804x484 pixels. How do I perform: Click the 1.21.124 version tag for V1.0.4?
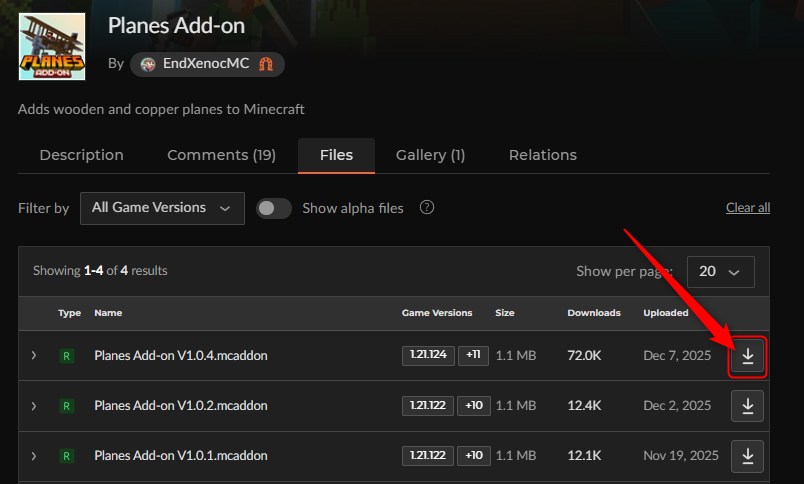pos(428,355)
